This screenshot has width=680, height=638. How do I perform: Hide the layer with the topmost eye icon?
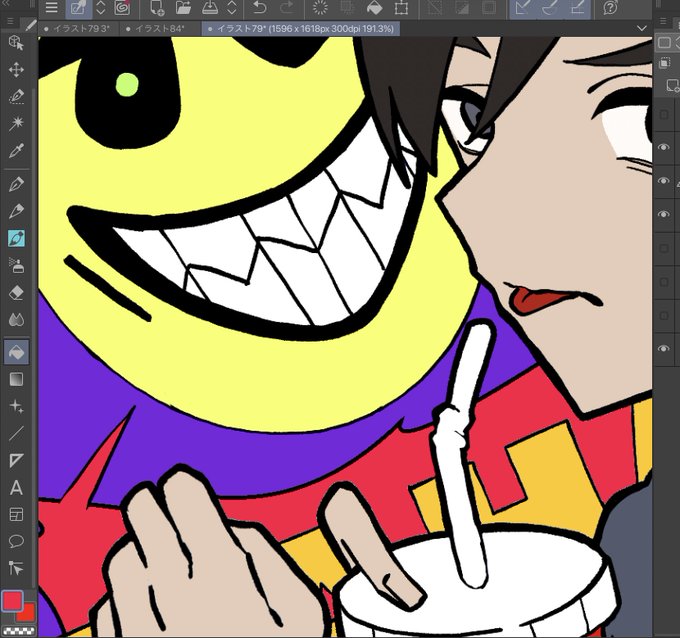[x=664, y=147]
